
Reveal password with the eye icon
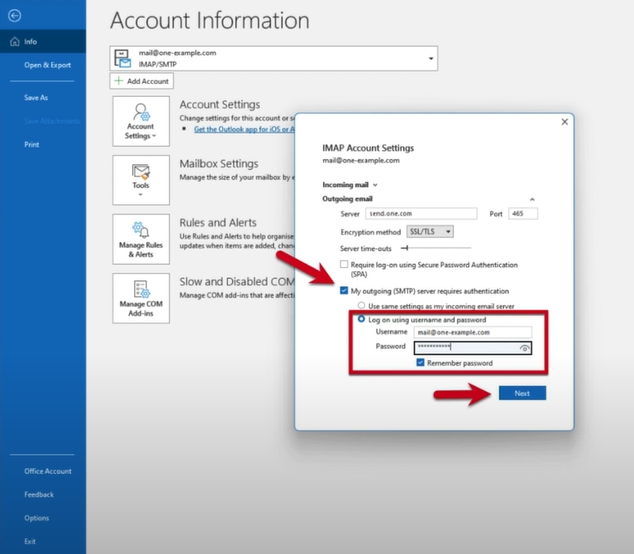pos(524,348)
